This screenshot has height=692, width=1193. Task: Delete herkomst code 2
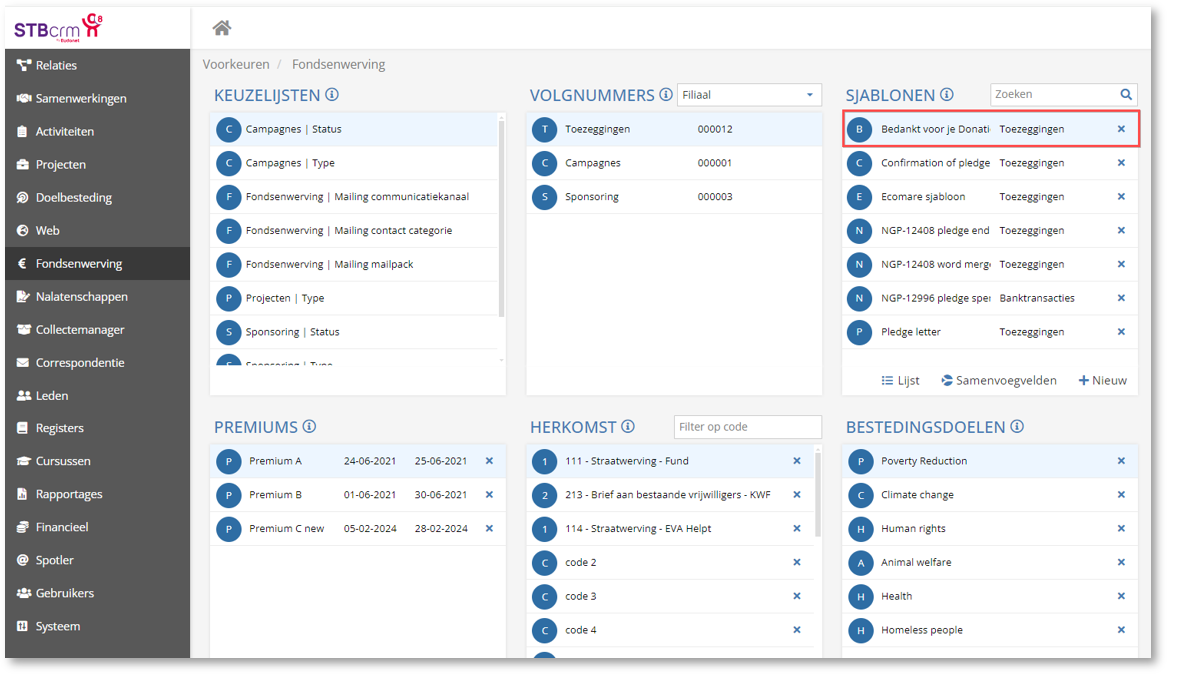(x=797, y=562)
